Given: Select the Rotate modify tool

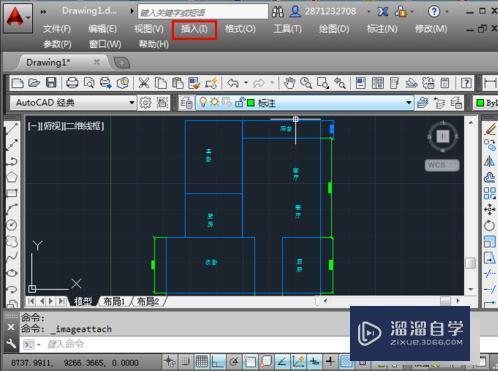Looking at the screenshot, I should coord(489,226).
